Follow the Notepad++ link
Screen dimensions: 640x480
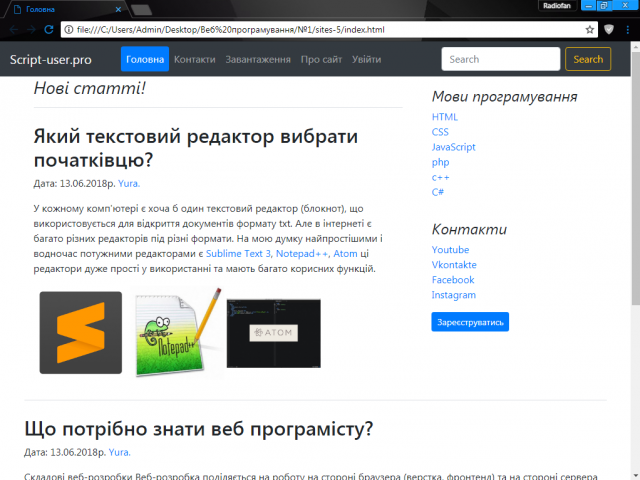click(x=302, y=254)
